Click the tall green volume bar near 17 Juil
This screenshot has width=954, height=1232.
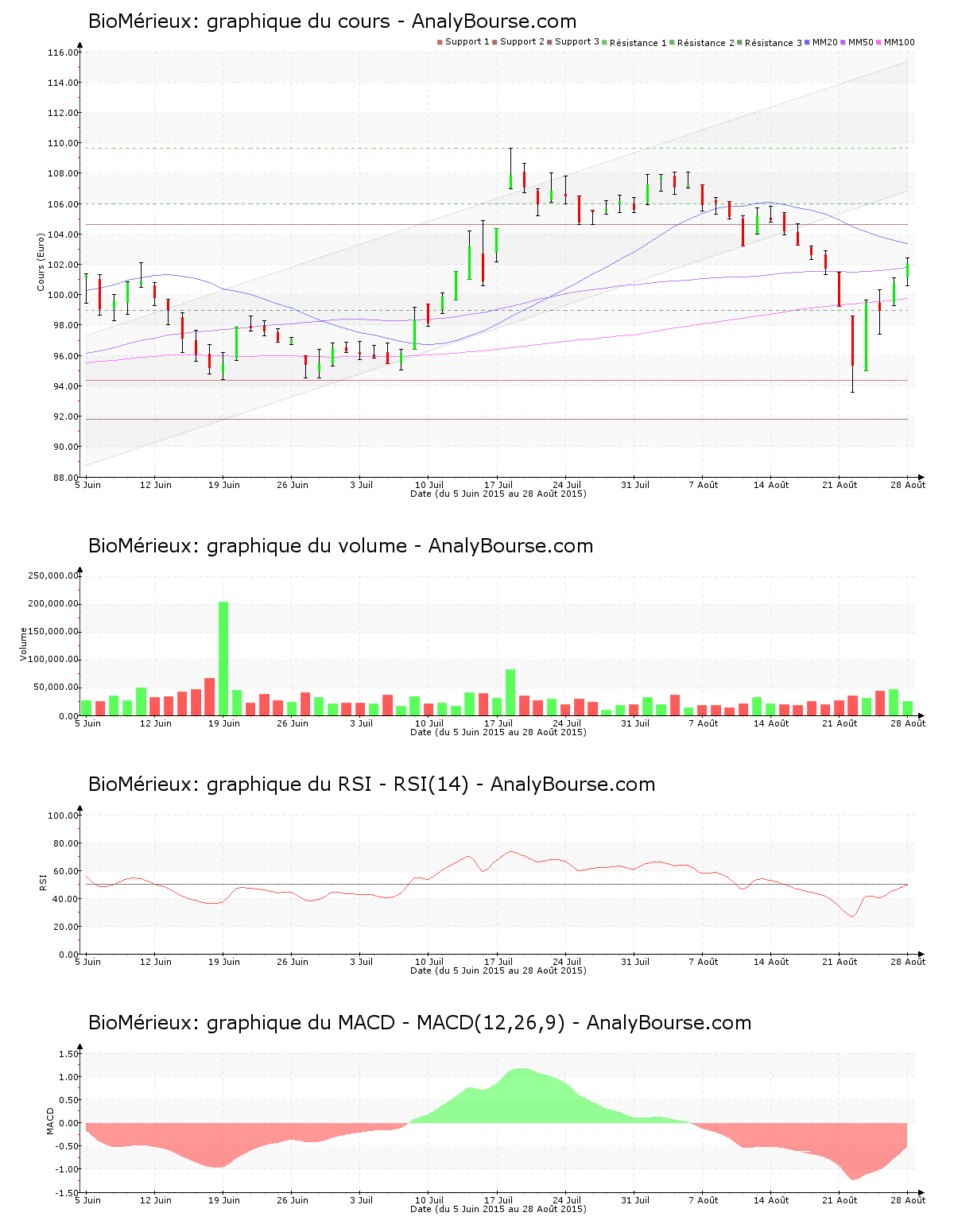[x=510, y=692]
